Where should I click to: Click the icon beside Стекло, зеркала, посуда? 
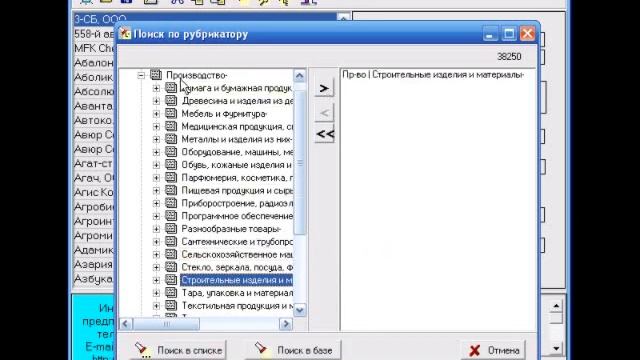[x=171, y=267]
